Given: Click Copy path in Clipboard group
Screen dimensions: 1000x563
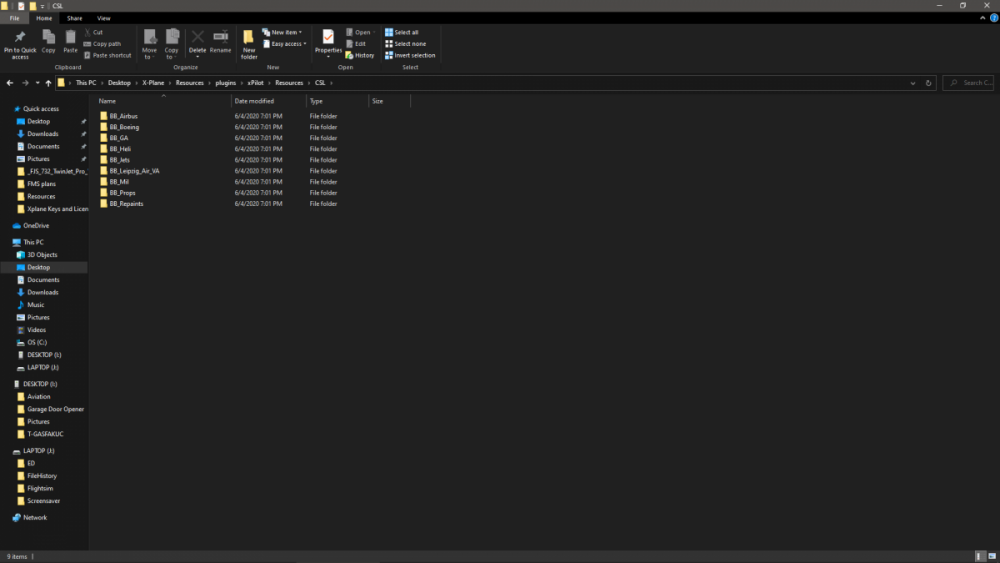Looking at the screenshot, I should (x=102, y=43).
